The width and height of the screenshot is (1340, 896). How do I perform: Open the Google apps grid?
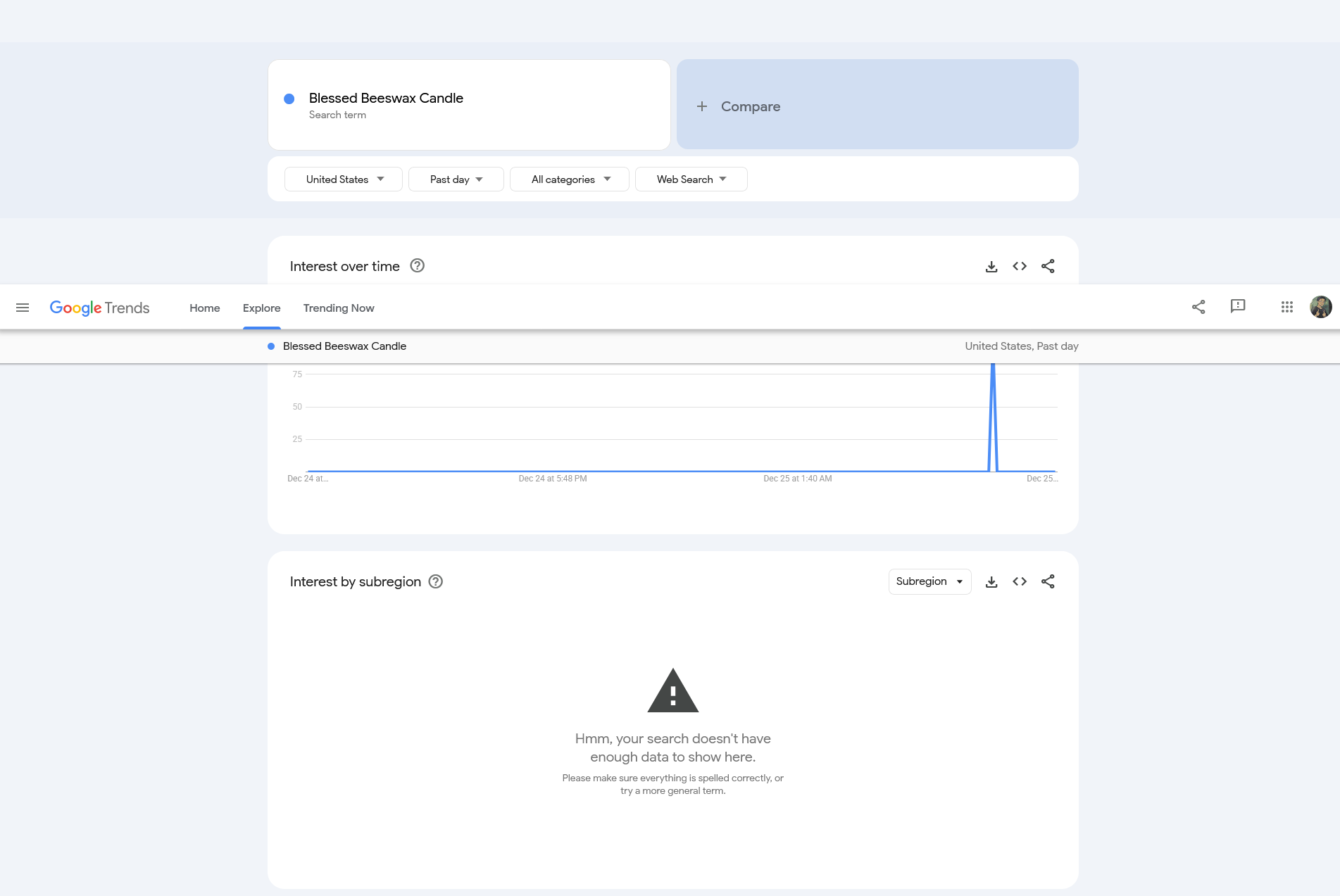1287,307
